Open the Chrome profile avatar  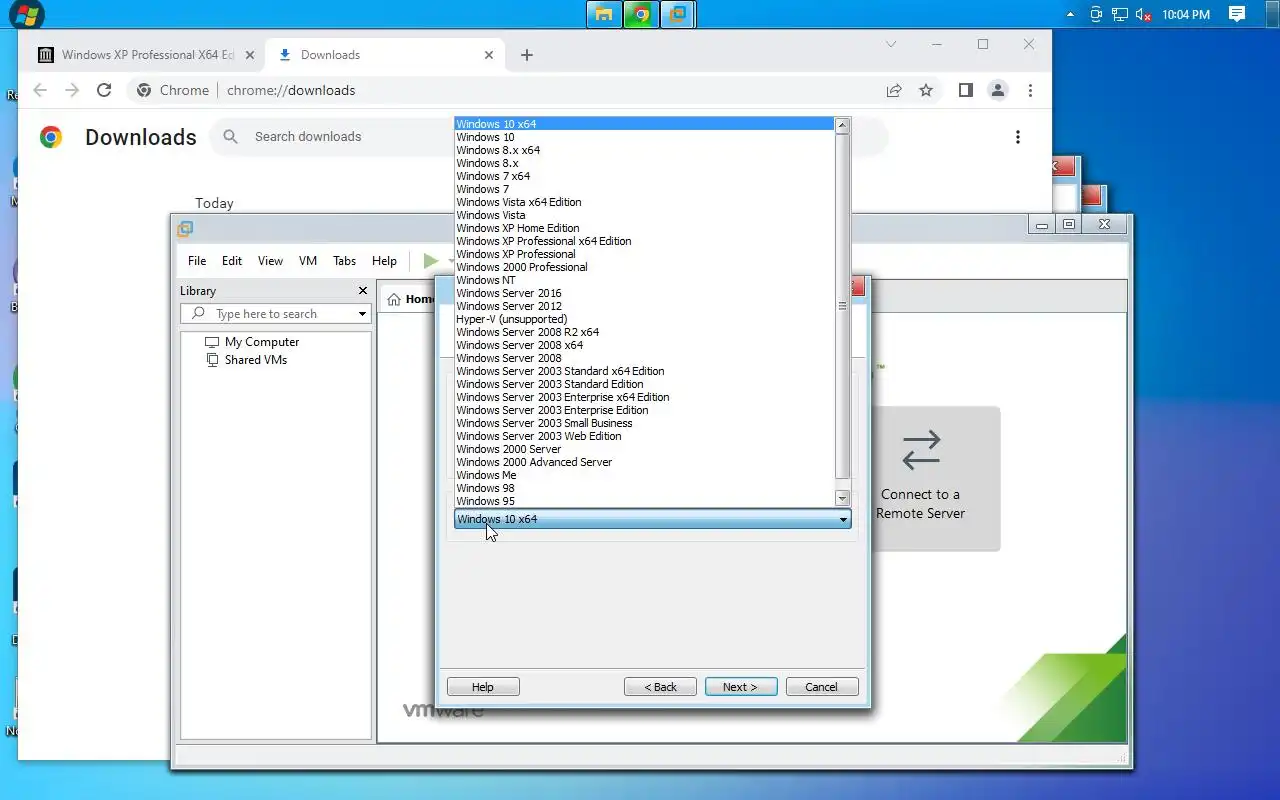click(998, 90)
